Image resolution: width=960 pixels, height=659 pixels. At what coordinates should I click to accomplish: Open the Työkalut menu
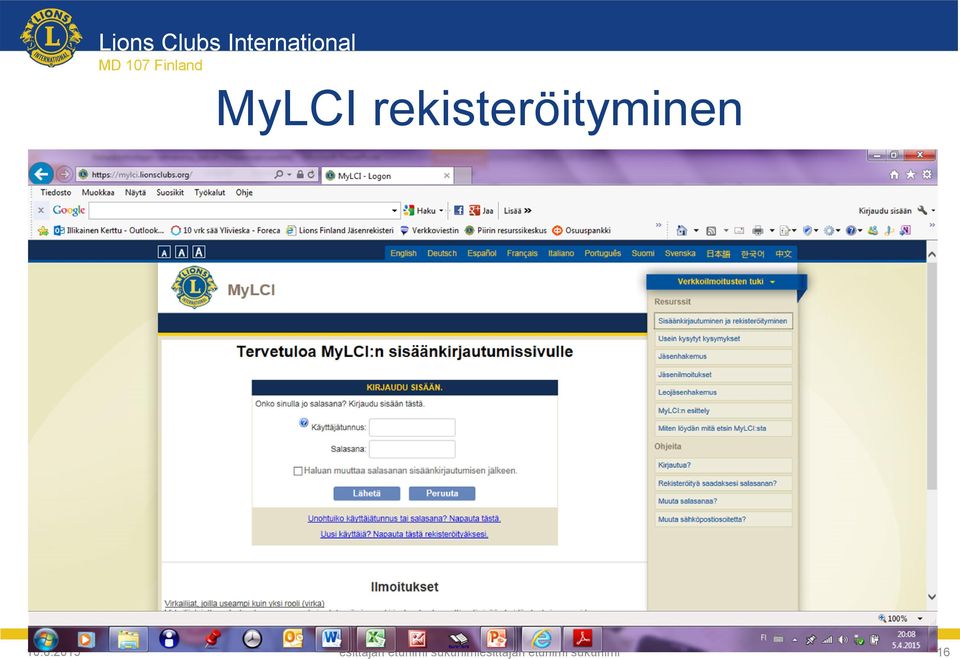(x=210, y=192)
